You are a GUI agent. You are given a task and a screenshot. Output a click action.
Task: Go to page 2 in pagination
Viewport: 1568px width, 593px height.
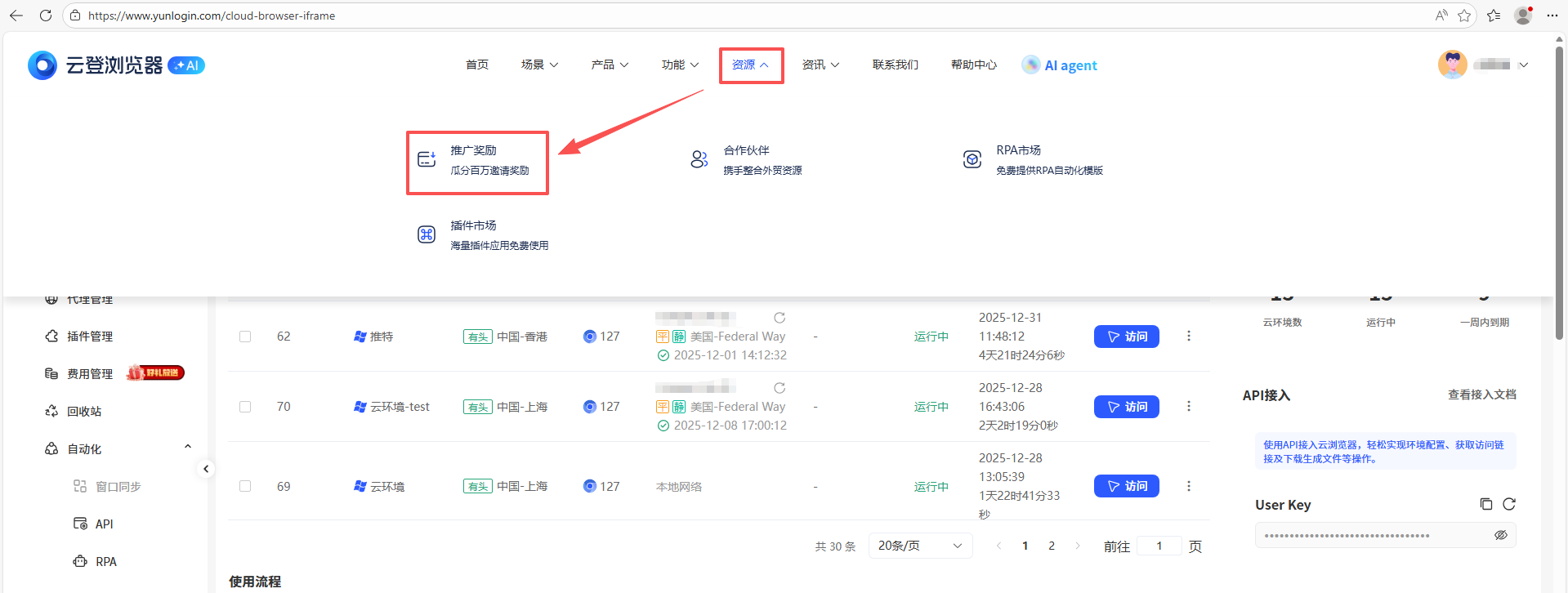pyautogui.click(x=1052, y=546)
